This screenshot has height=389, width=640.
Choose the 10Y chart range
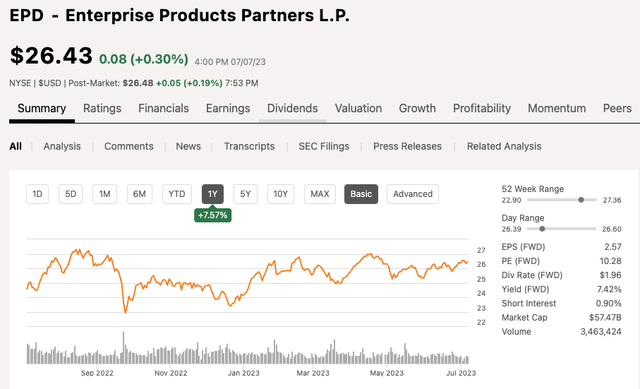click(x=280, y=194)
